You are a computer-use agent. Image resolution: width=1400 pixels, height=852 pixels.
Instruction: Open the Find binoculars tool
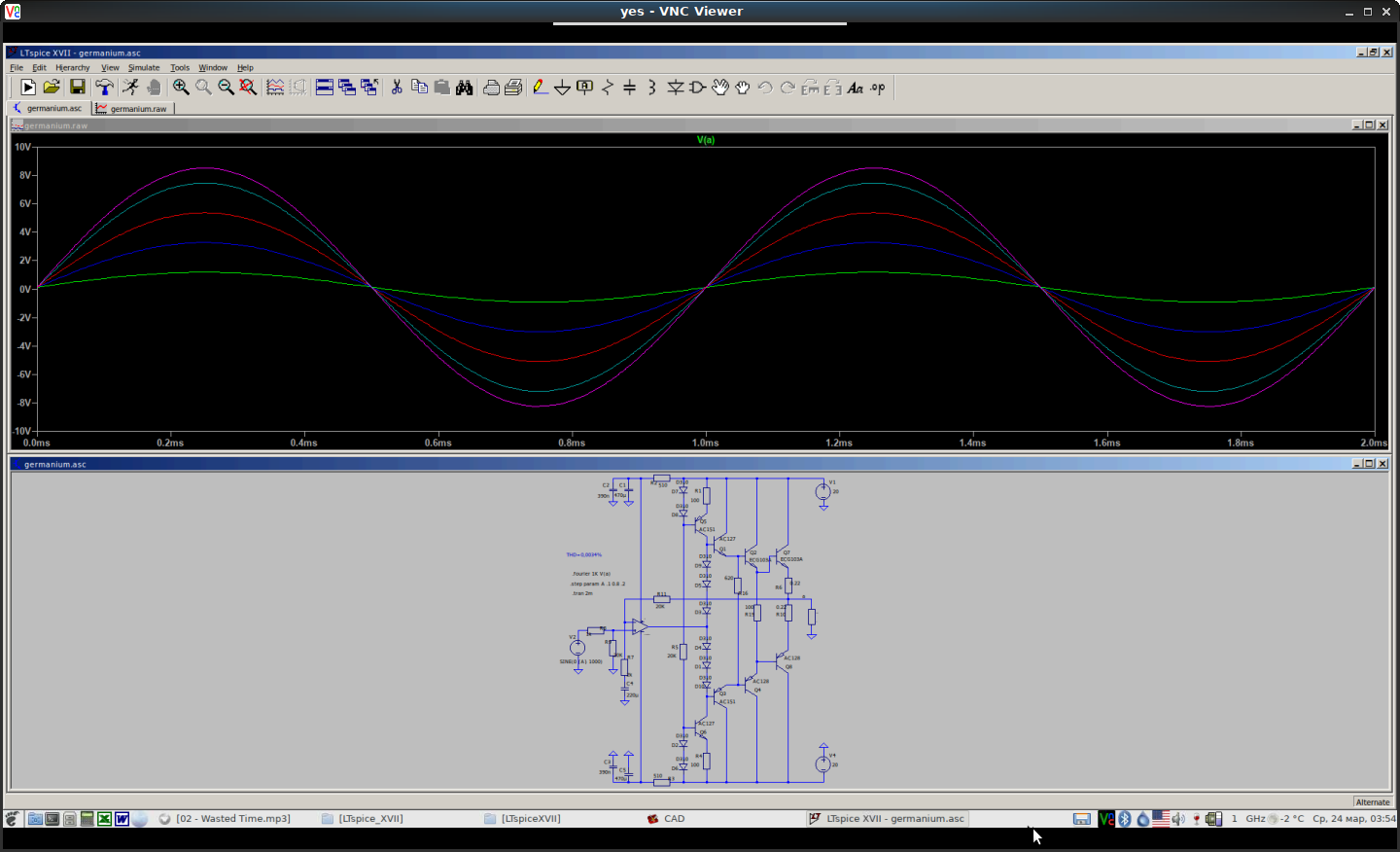(x=465, y=88)
